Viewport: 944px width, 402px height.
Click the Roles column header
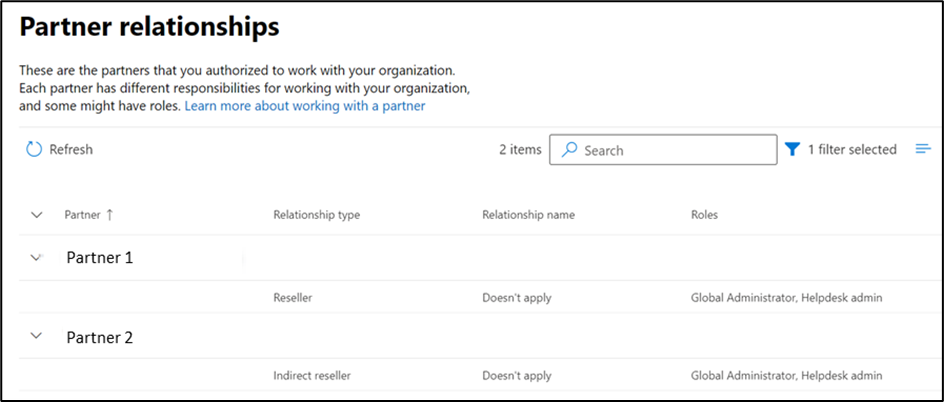click(704, 215)
